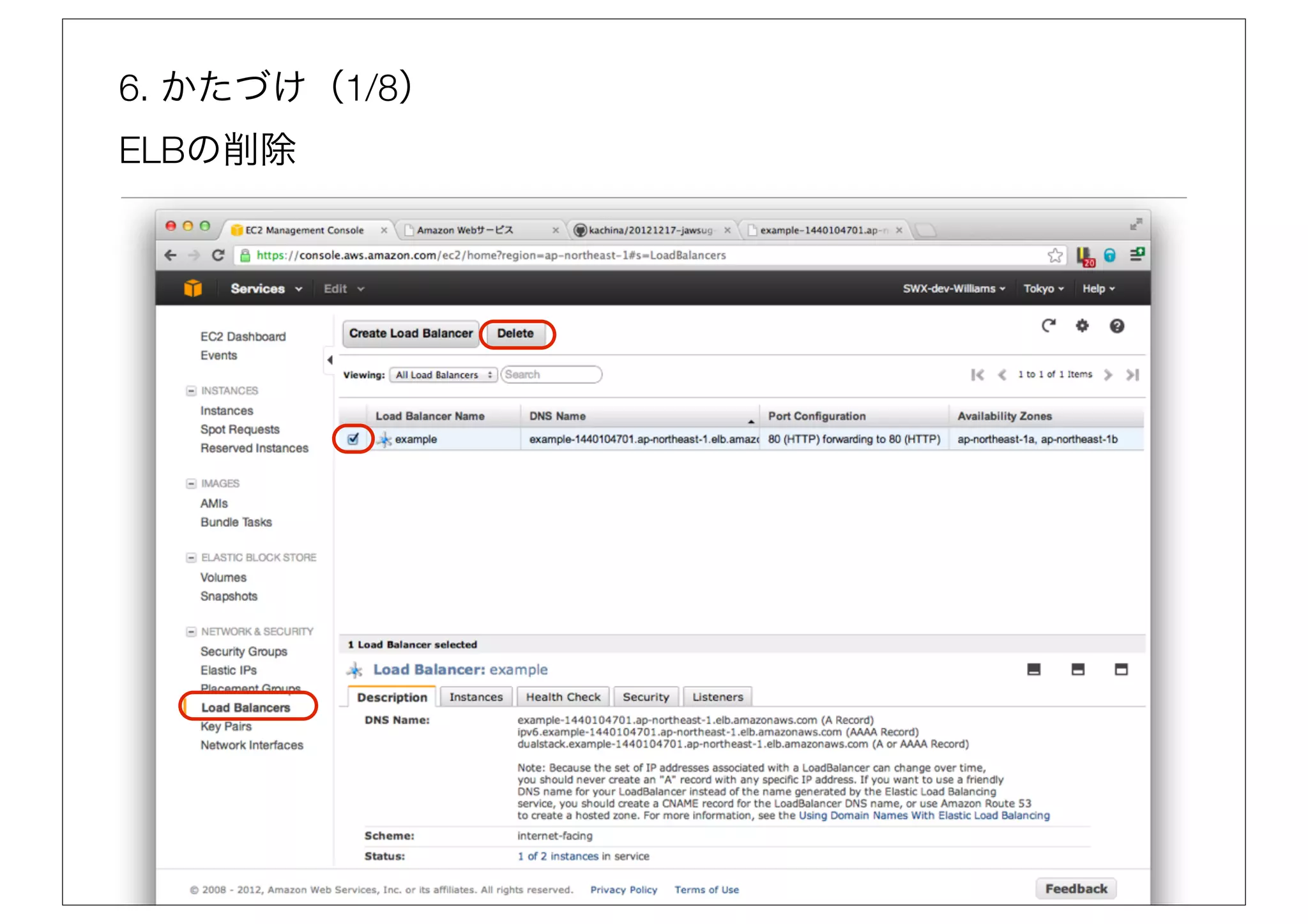The width and height of the screenshot is (1308, 924).
Task: Click the Delete button
Action: click(x=515, y=333)
